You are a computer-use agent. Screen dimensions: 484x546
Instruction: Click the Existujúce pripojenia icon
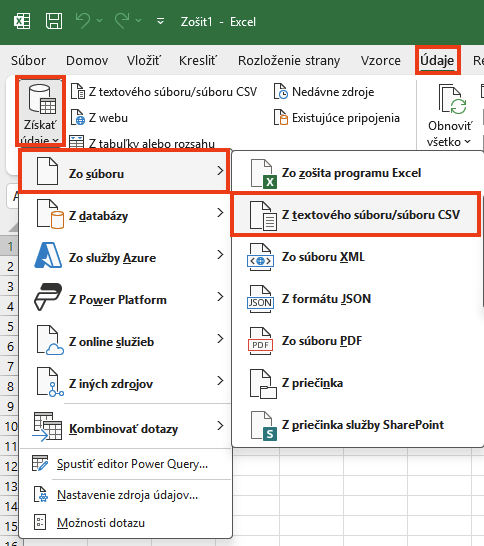pos(281,118)
